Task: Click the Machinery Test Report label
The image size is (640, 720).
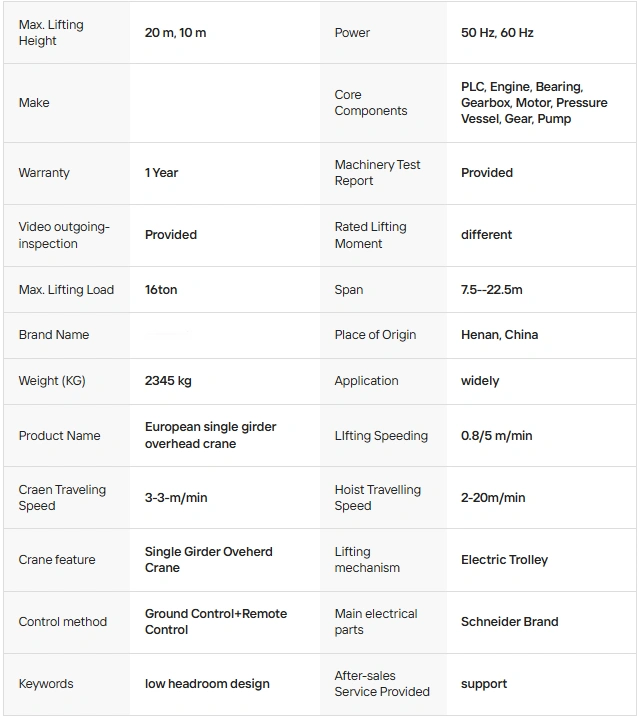Action: pyautogui.click(x=377, y=173)
